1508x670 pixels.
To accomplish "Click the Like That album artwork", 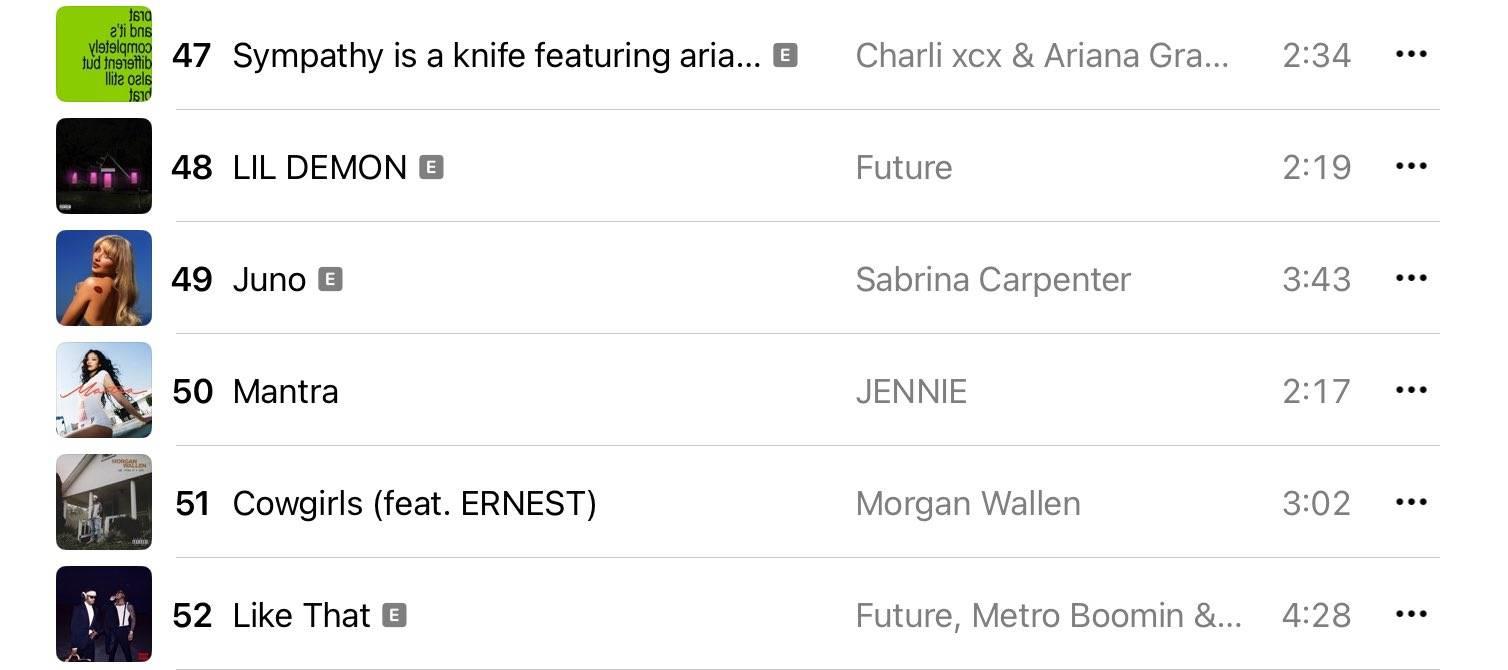I will tap(104, 614).
